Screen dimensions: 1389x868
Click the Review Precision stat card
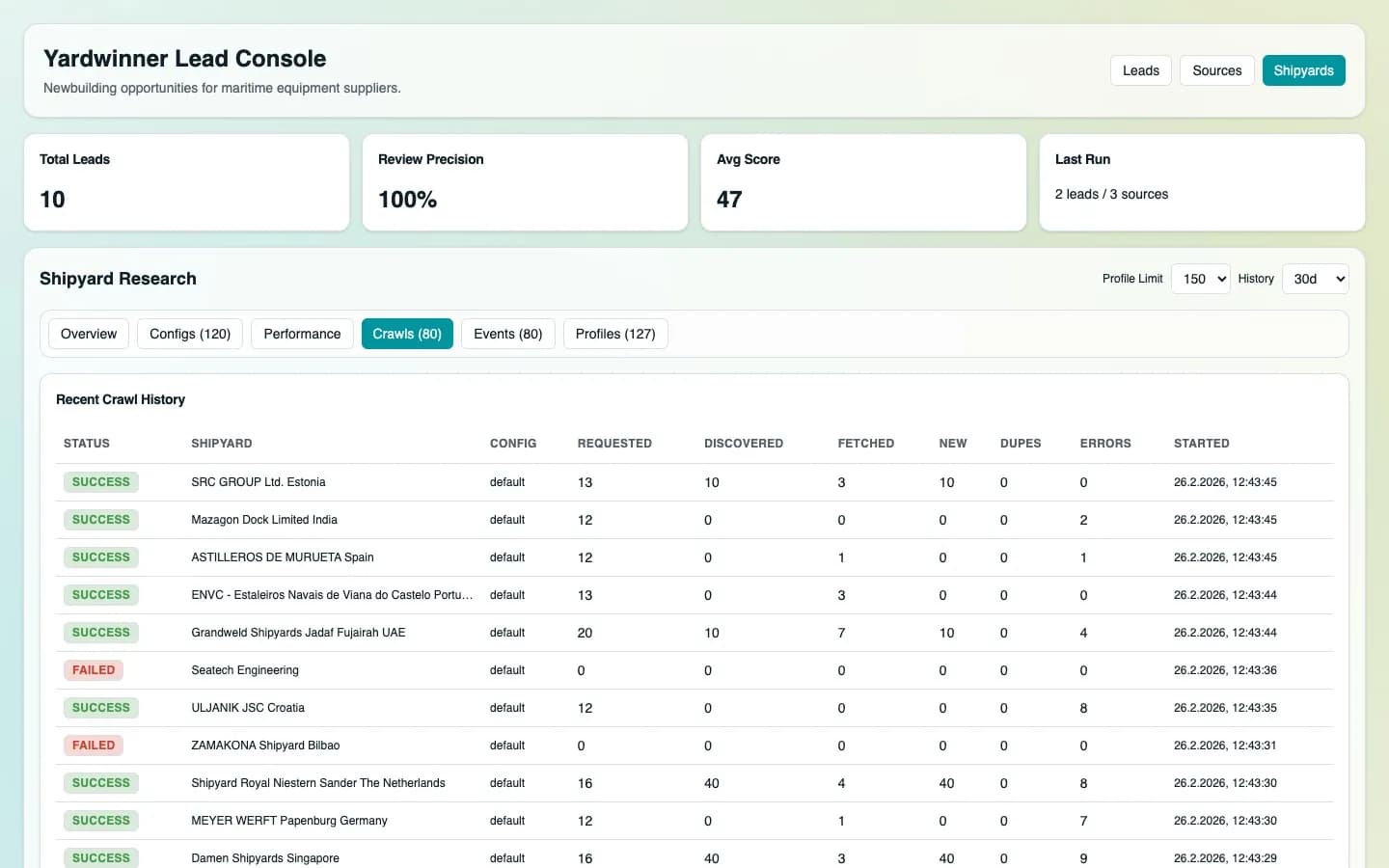coord(525,182)
